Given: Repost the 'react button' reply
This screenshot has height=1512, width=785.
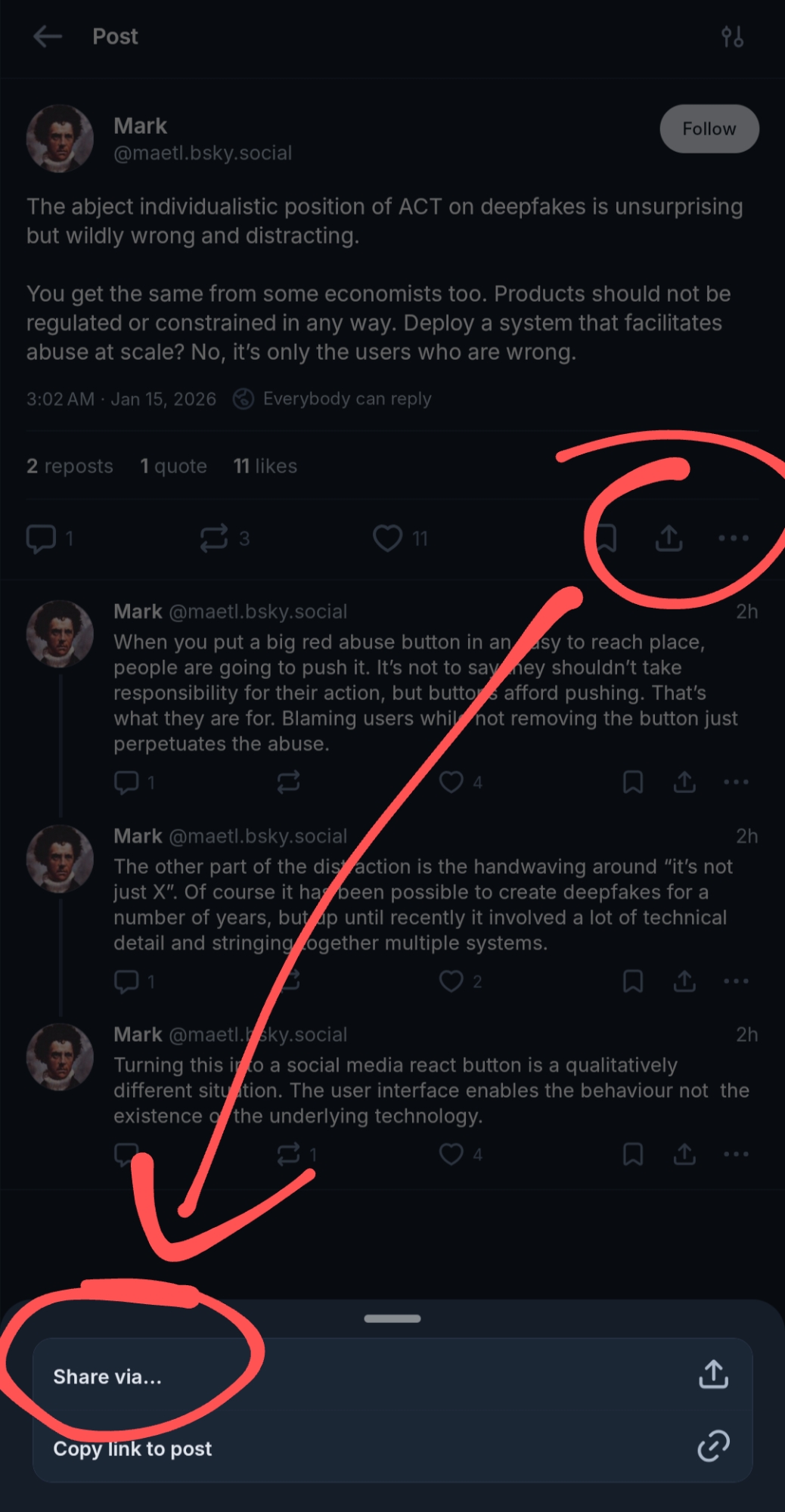Looking at the screenshot, I should 289,1154.
